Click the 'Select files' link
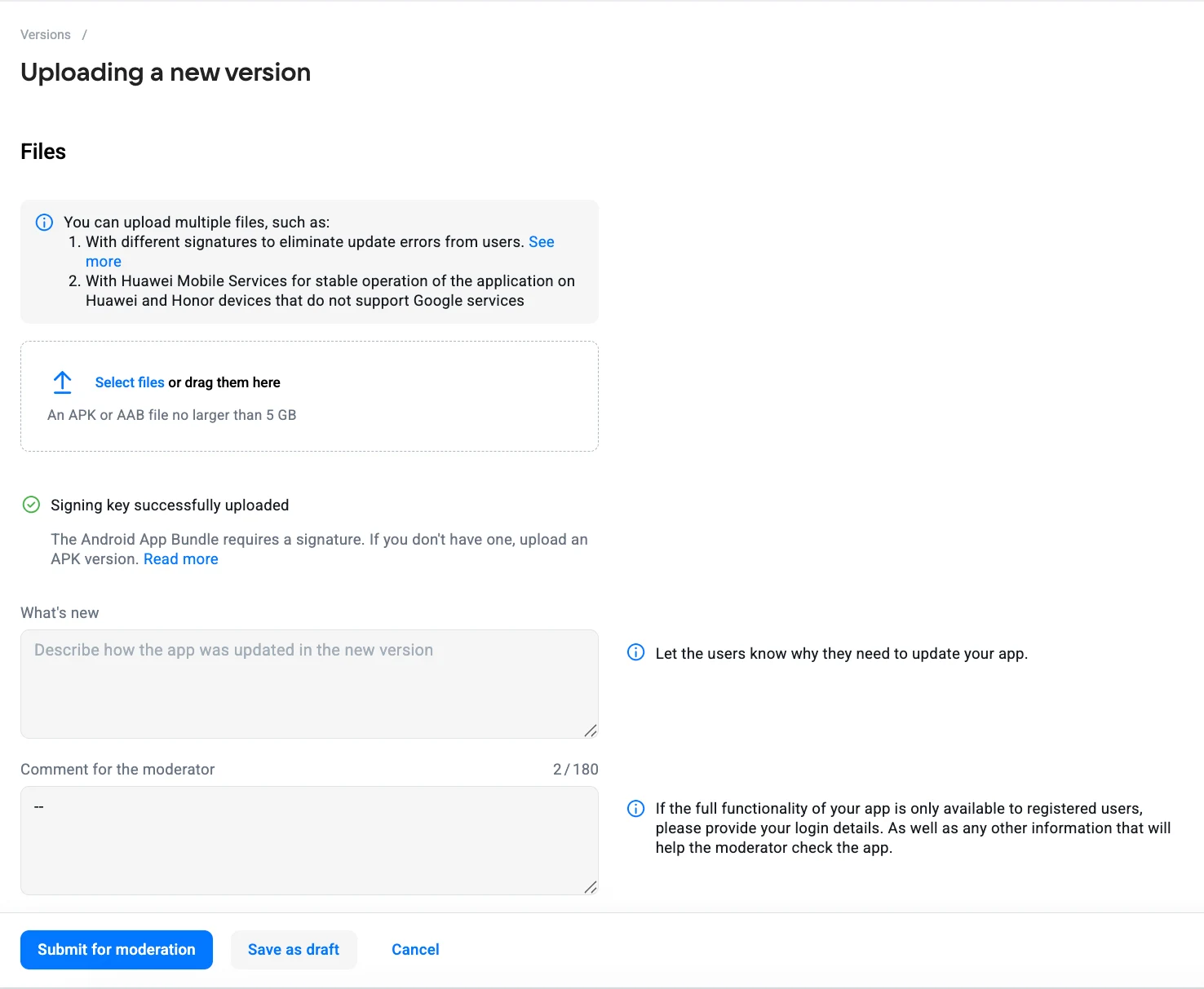The image size is (1204, 989). coord(130,382)
